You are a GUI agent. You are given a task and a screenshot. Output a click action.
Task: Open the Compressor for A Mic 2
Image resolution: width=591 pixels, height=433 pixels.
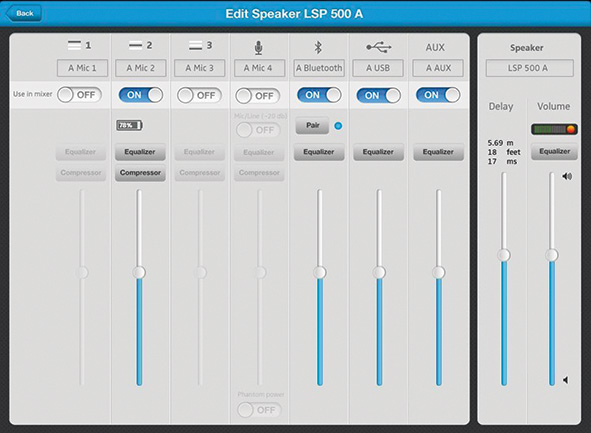(x=140, y=173)
